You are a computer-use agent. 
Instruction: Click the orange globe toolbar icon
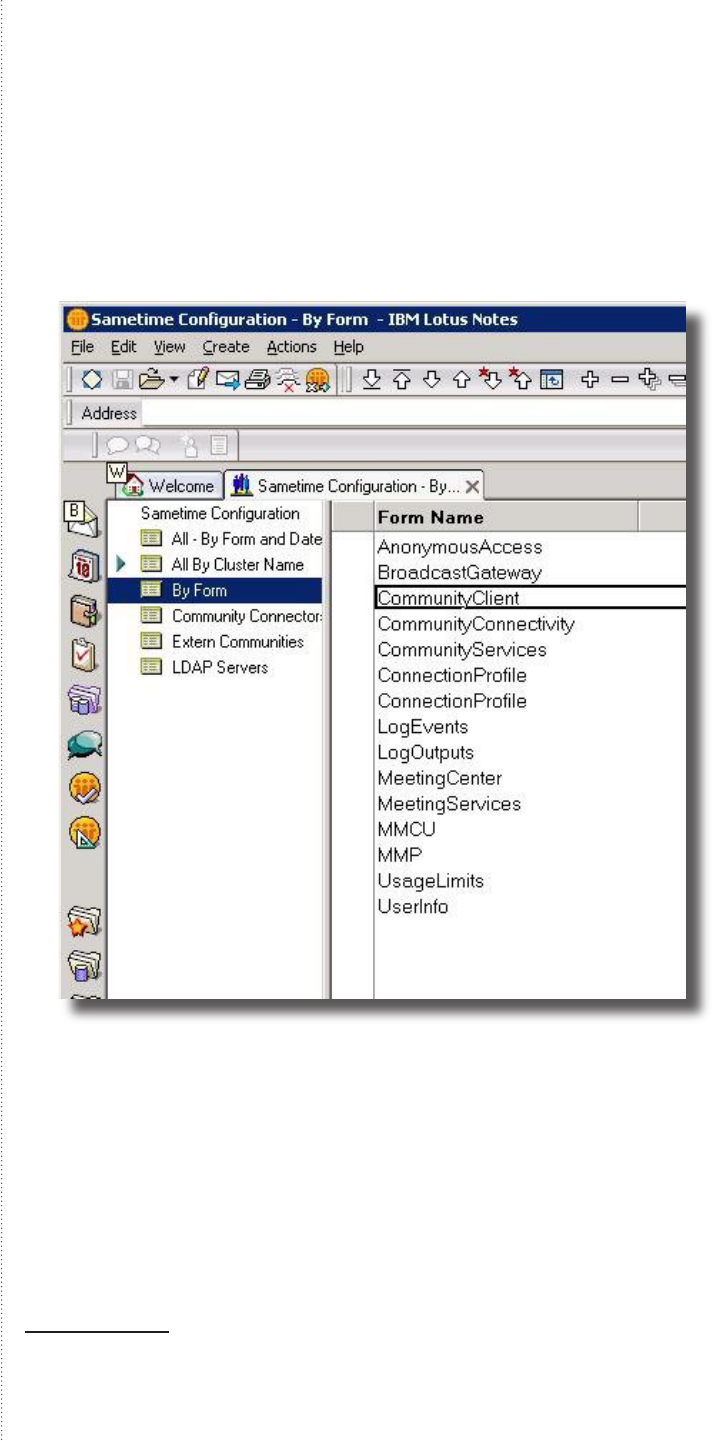318,379
